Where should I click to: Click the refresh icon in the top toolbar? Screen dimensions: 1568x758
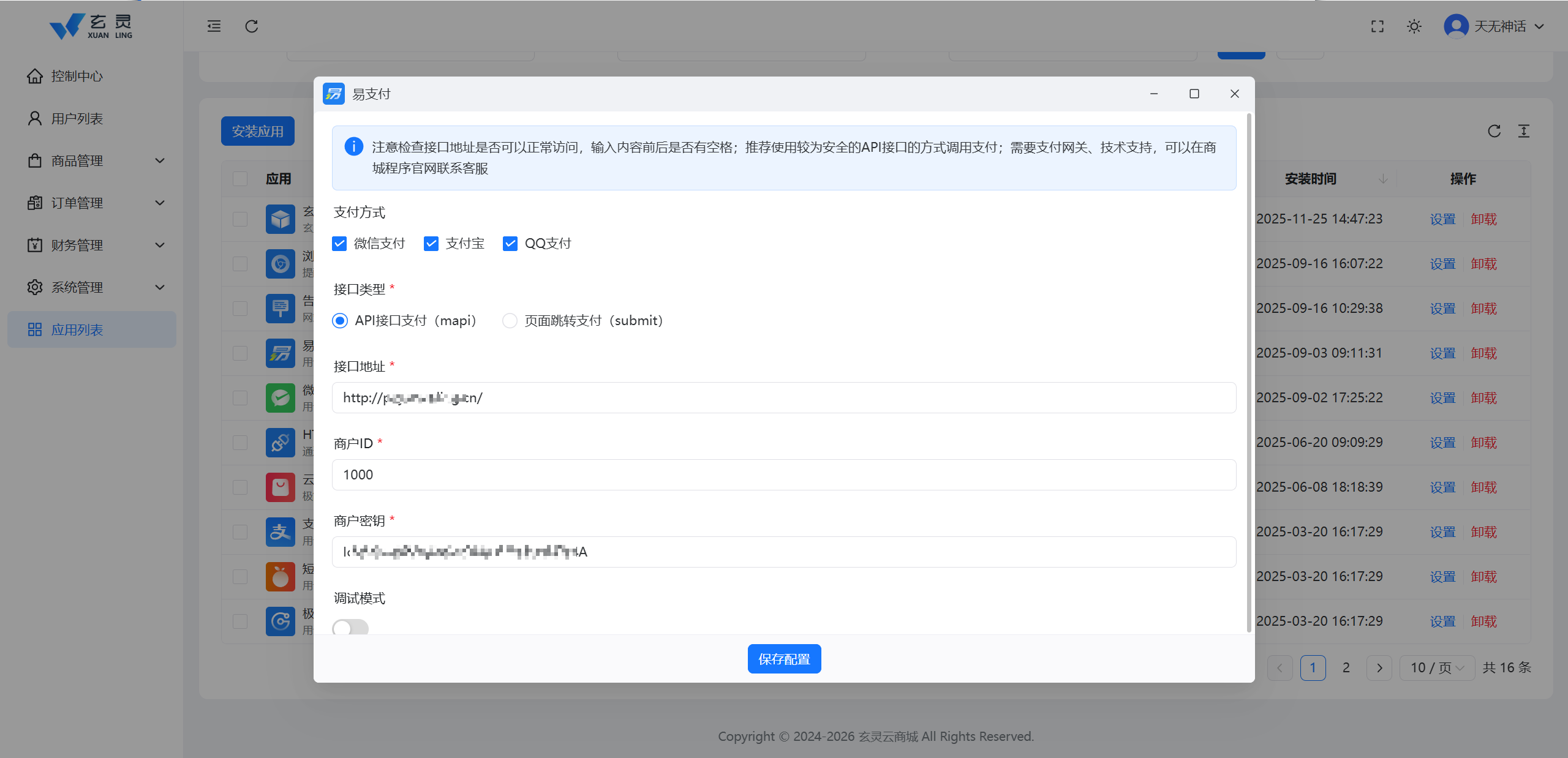point(251,26)
